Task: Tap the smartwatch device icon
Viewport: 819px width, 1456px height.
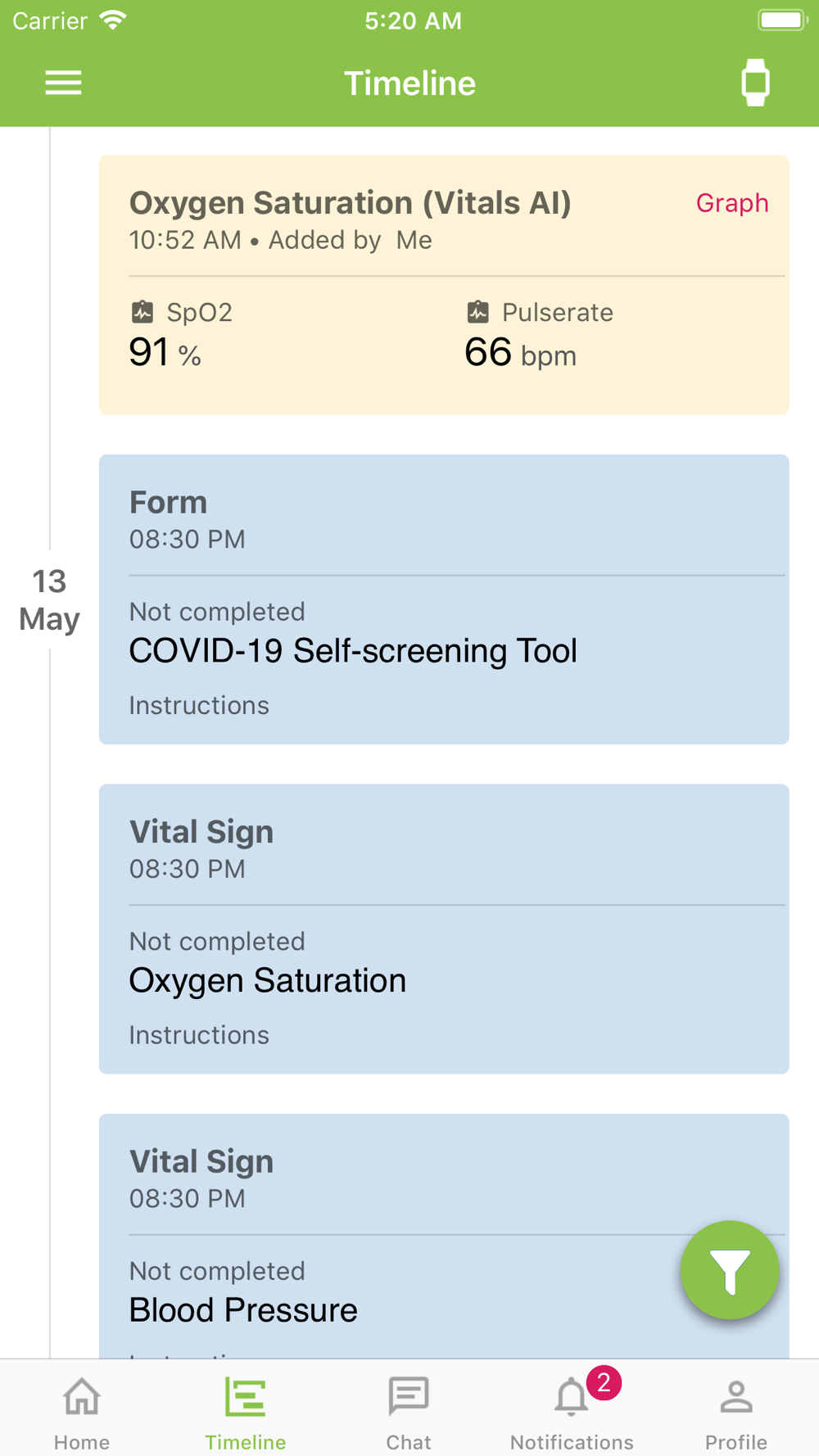Action: pos(755,83)
